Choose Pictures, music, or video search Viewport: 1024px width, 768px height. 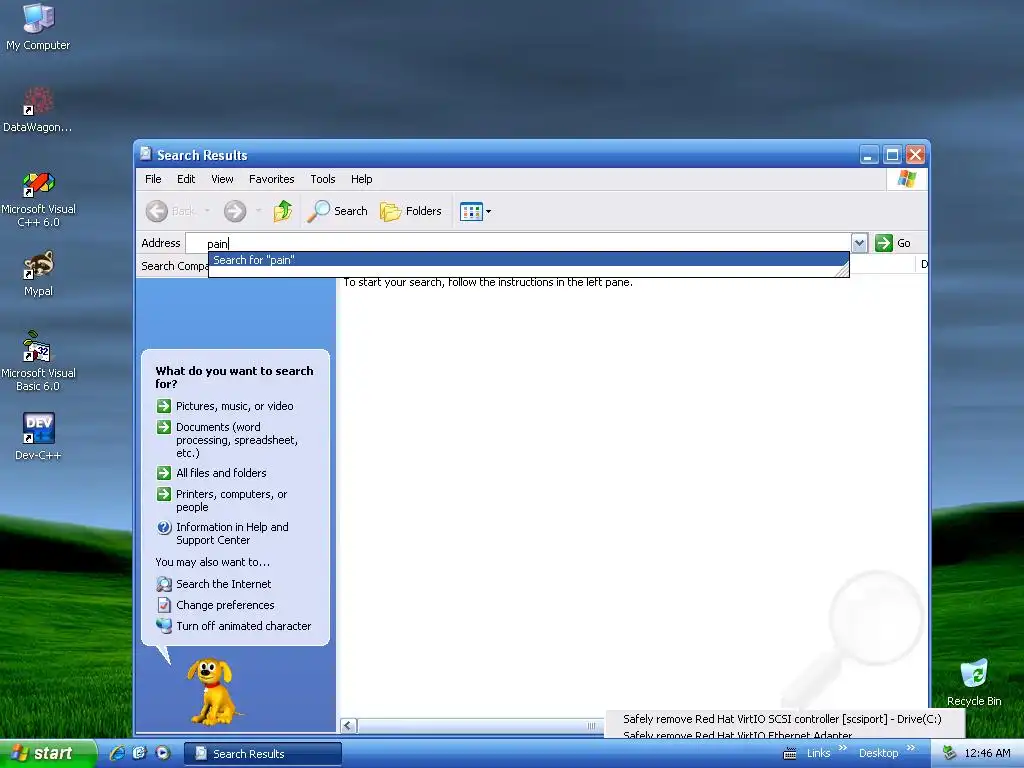point(225,406)
